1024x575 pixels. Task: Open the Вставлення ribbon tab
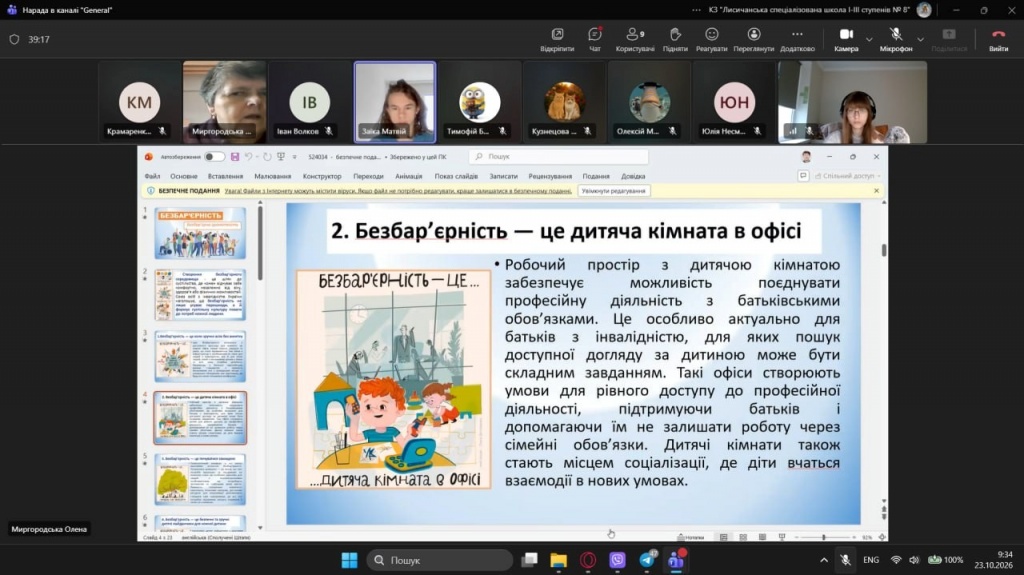tap(225, 176)
